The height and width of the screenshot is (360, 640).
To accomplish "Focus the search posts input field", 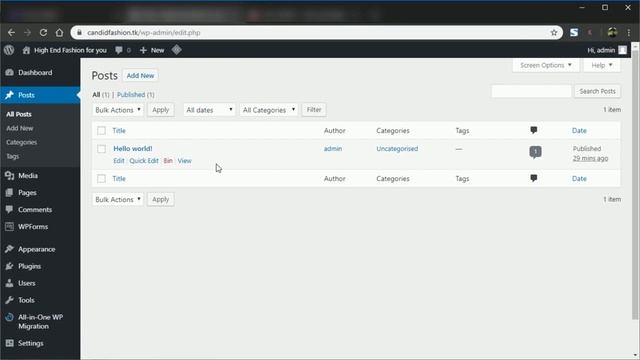I will [x=531, y=91].
